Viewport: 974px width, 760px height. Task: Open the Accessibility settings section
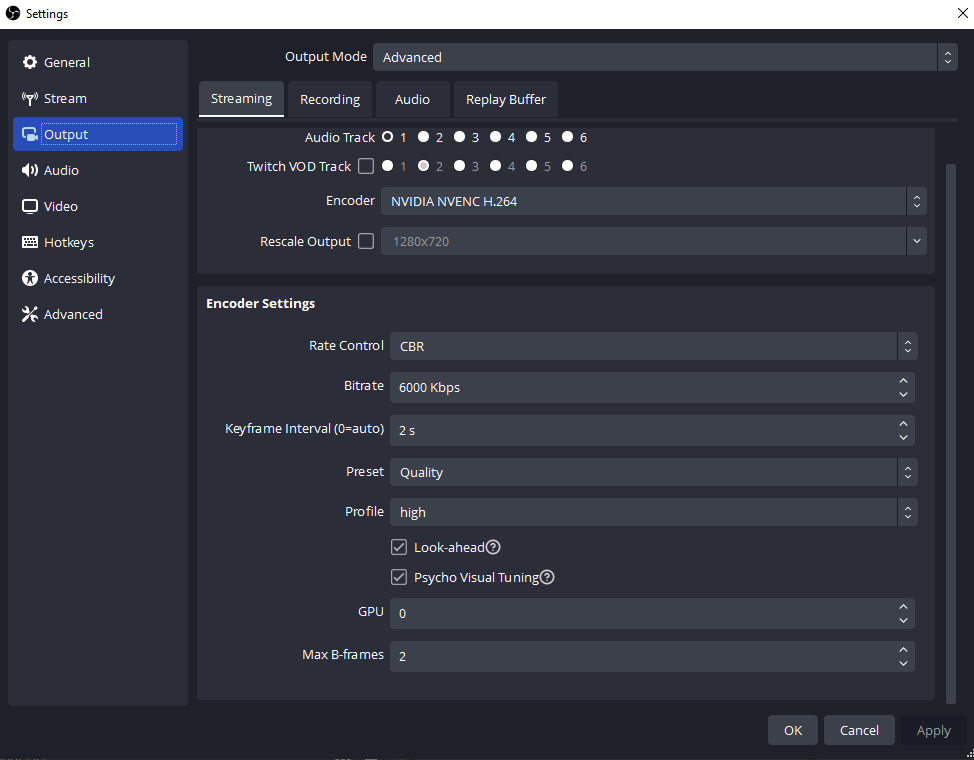(x=80, y=278)
